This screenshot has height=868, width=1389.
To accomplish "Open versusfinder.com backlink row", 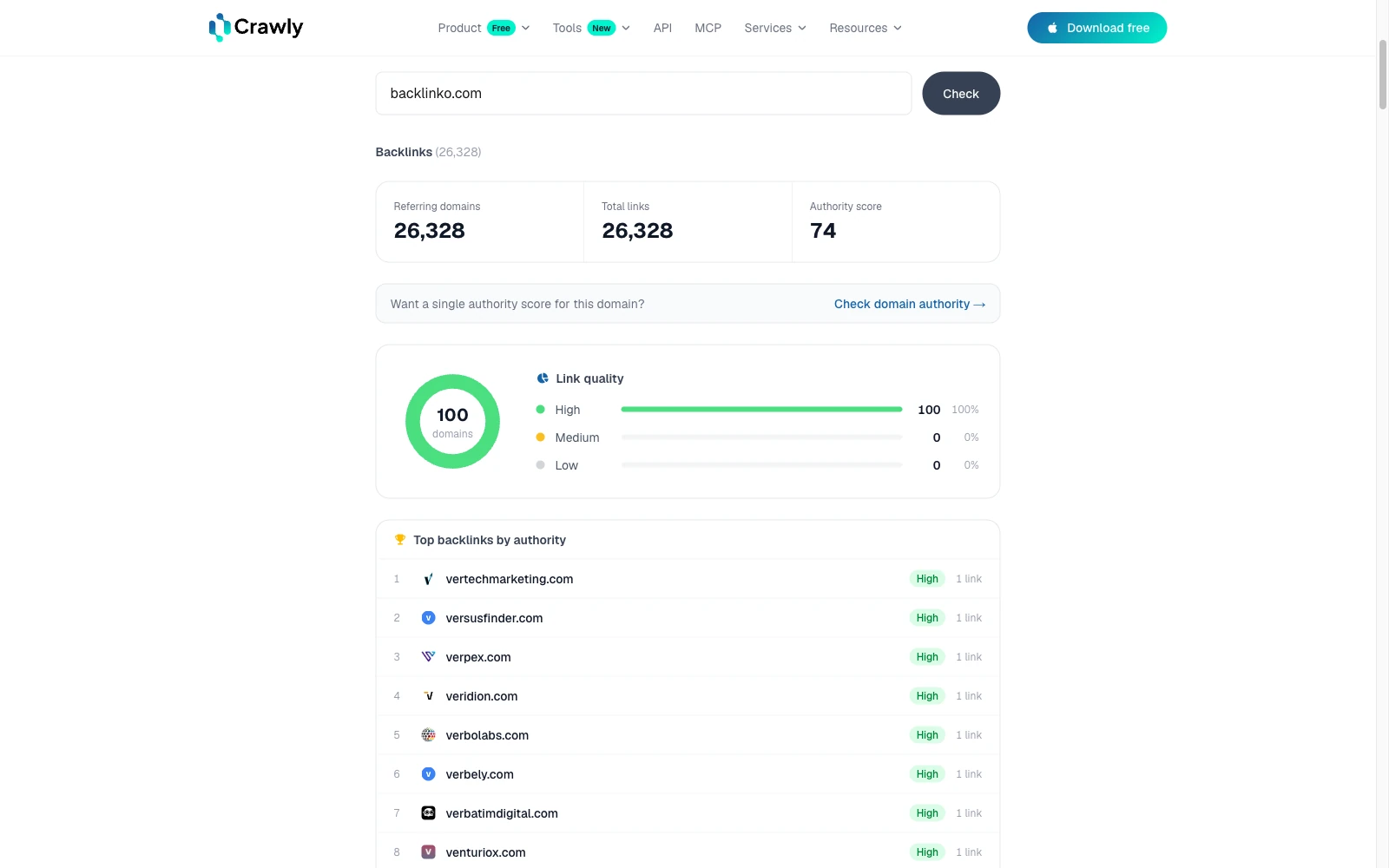I will click(688, 618).
